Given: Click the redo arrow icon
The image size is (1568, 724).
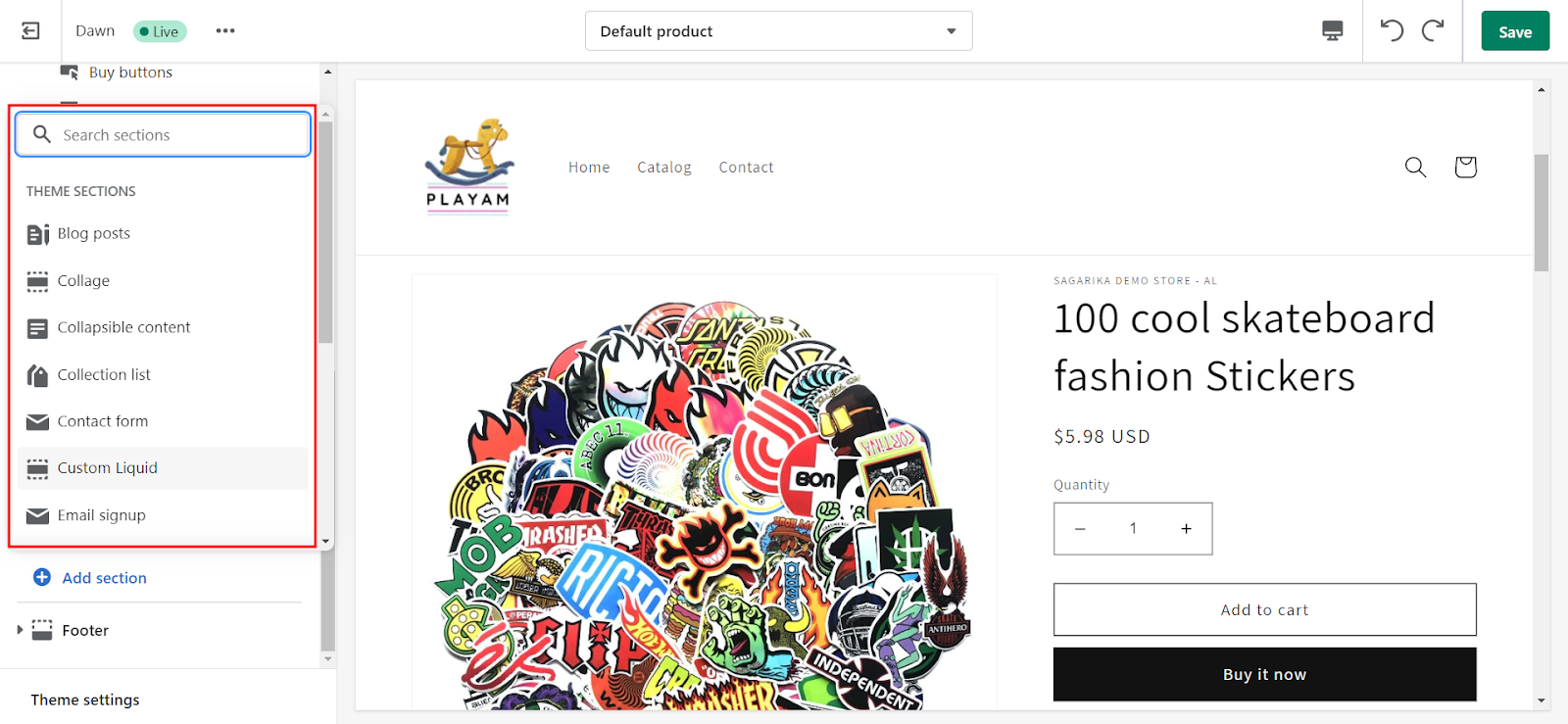Looking at the screenshot, I should (1433, 30).
